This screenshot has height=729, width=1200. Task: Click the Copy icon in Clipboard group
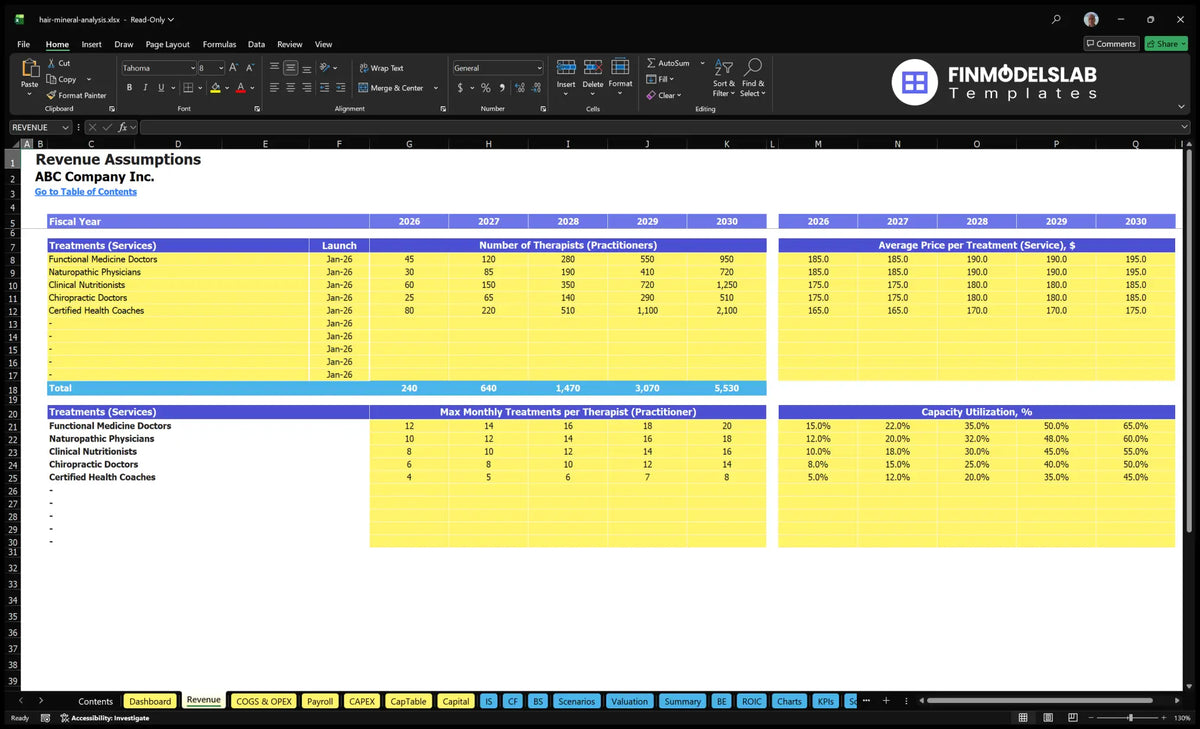(x=51, y=79)
